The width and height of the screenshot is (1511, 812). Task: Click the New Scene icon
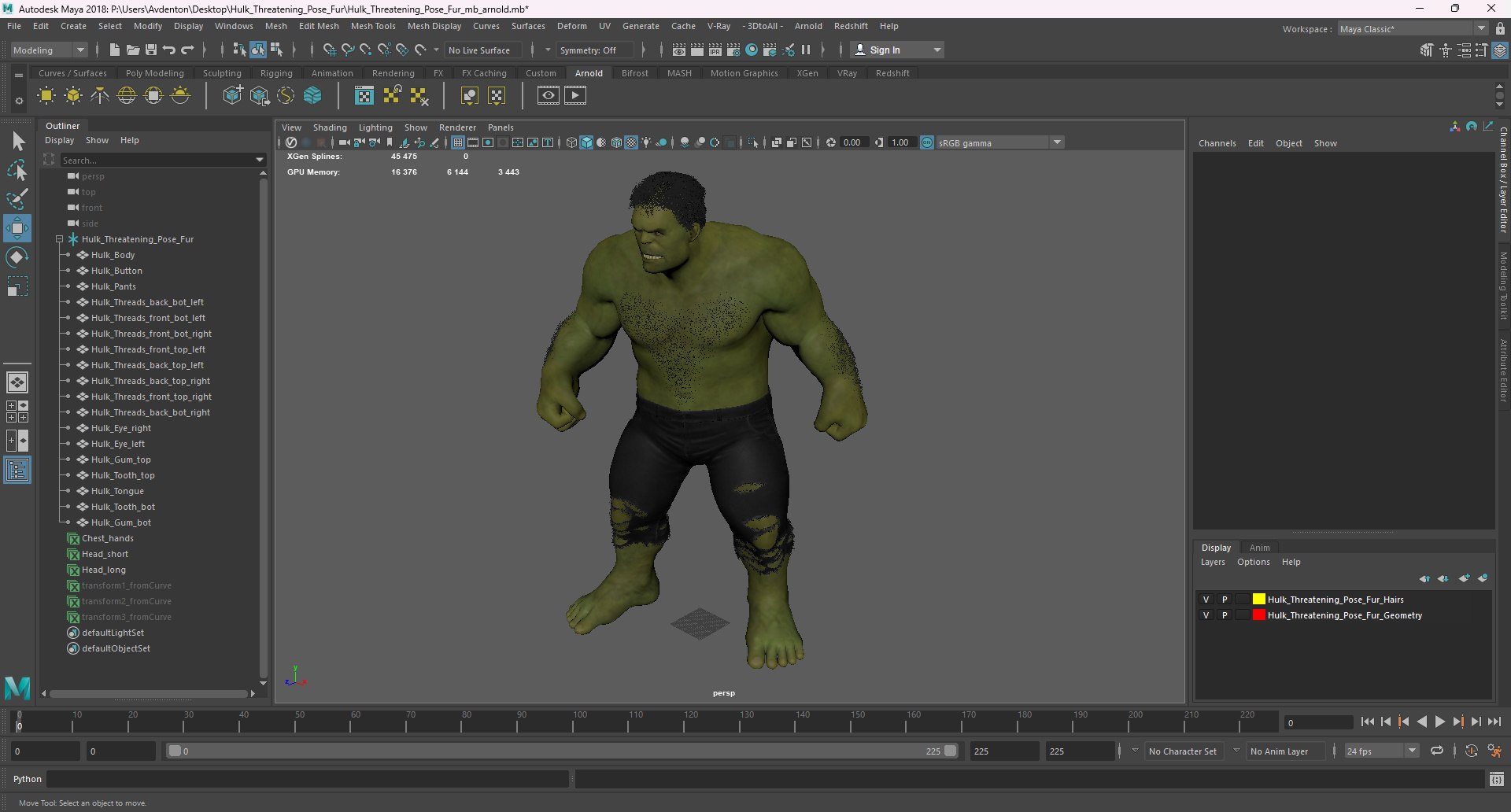(x=114, y=50)
